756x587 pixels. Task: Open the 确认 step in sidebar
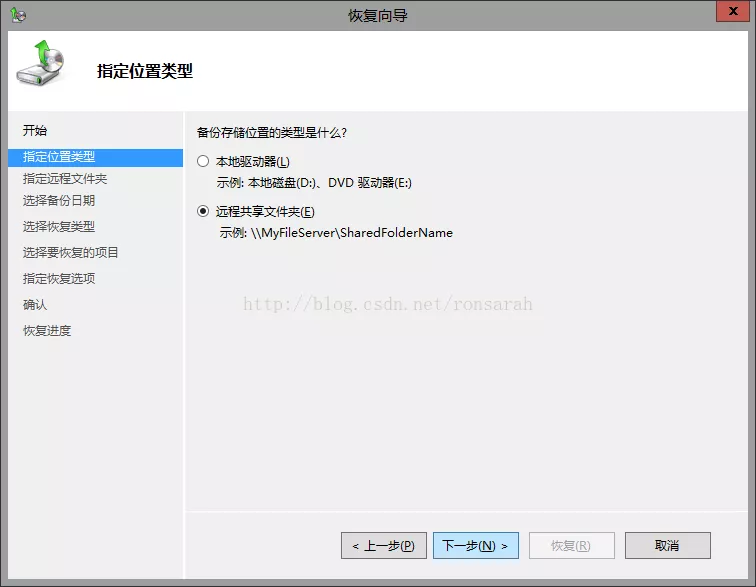(35, 305)
